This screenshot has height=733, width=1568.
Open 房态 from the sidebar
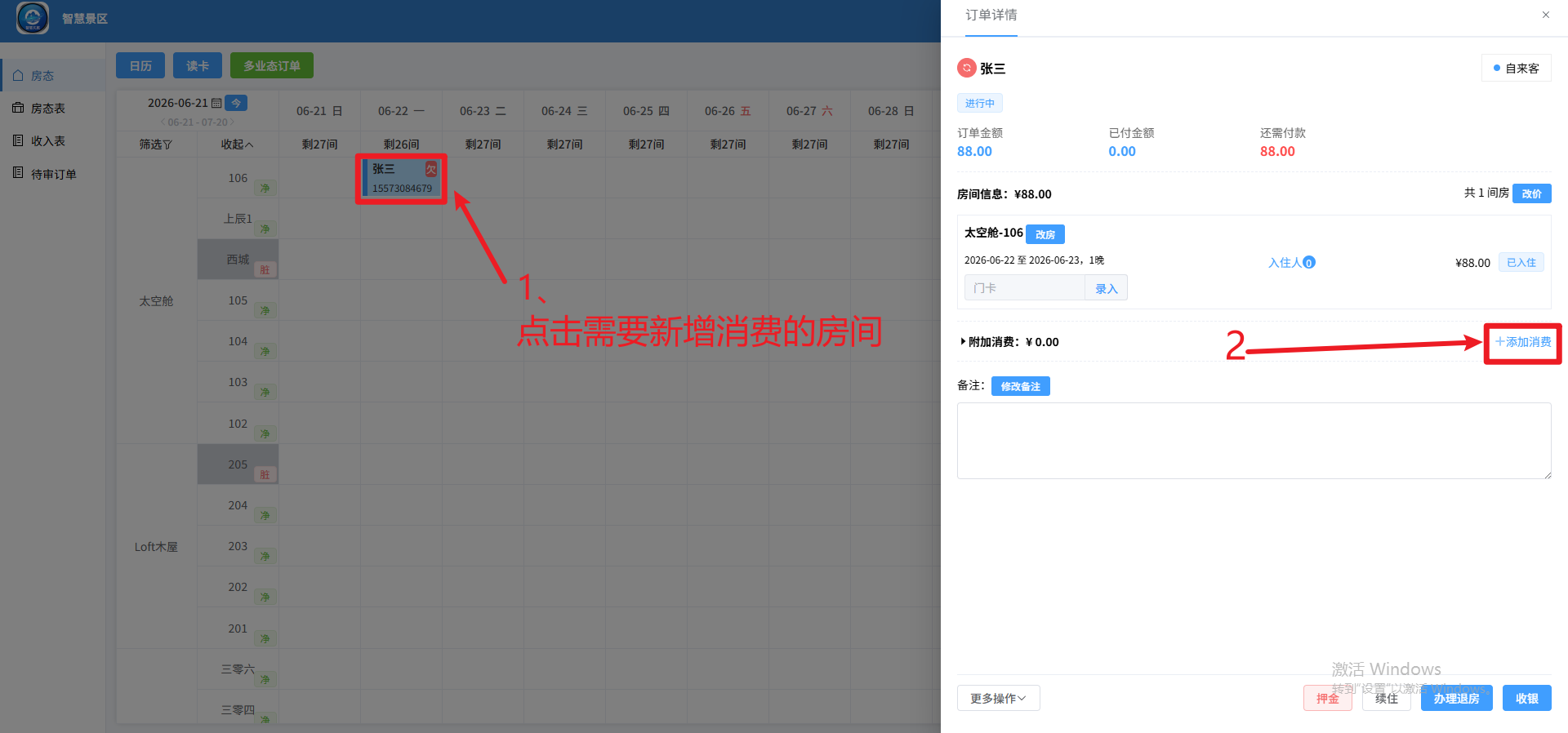pyautogui.click(x=42, y=76)
